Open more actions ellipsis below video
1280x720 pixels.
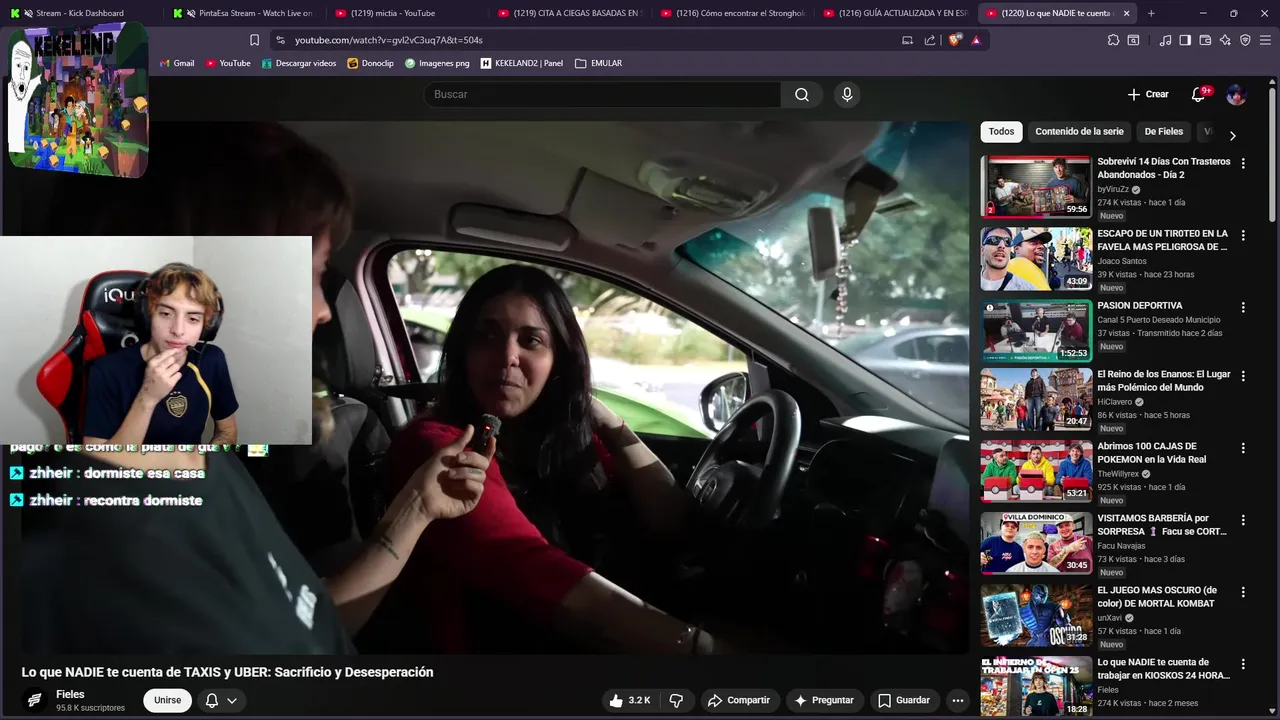click(x=957, y=700)
